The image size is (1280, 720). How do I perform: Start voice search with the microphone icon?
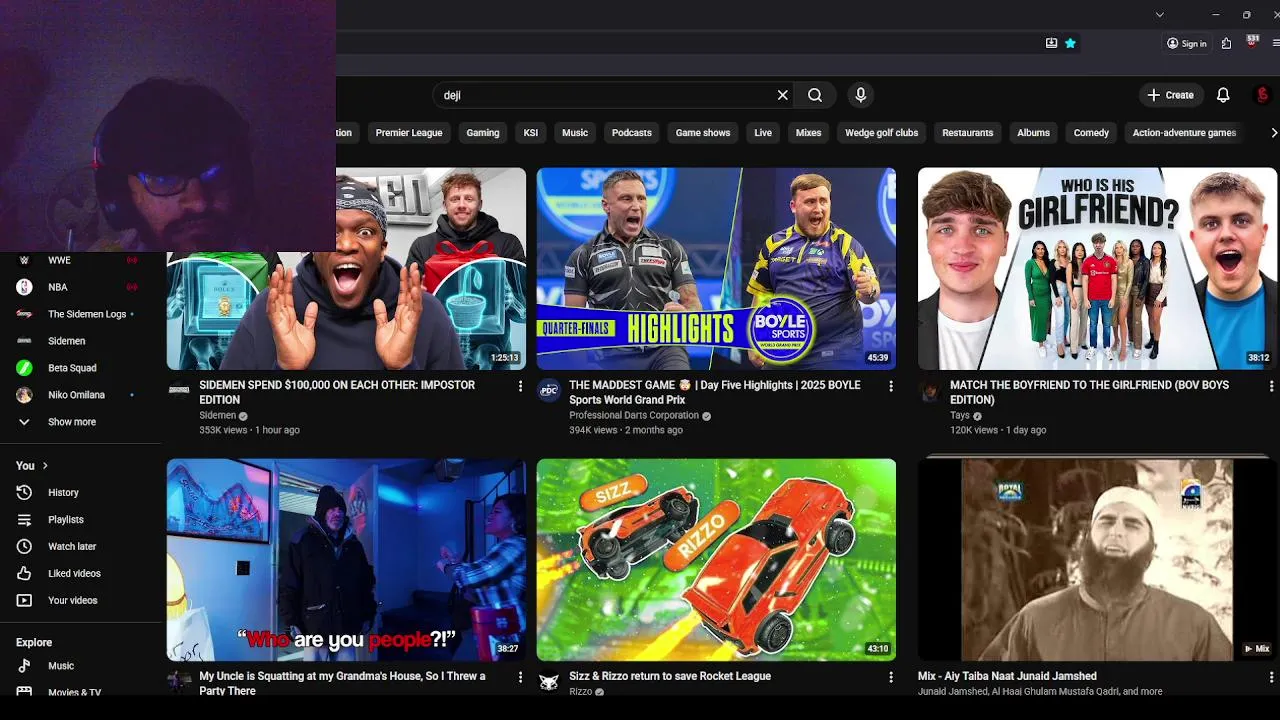[x=860, y=95]
